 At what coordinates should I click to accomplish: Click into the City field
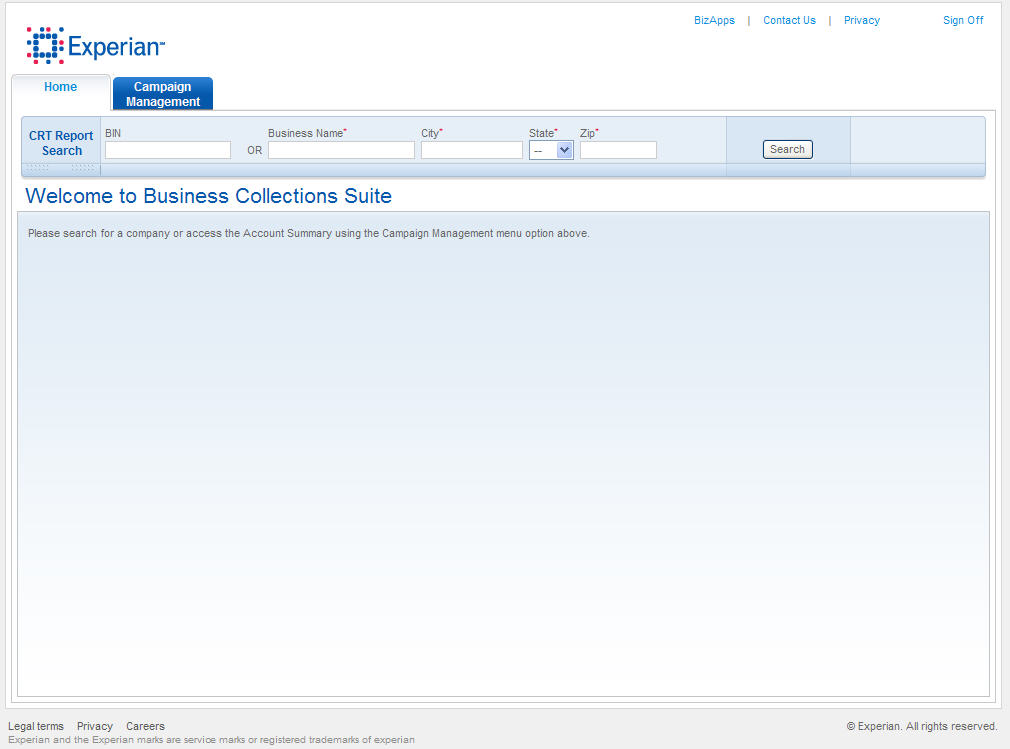coord(472,150)
